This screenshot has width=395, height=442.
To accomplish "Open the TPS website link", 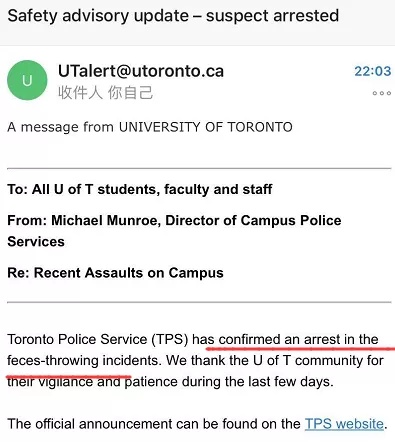I will point(344,424).
